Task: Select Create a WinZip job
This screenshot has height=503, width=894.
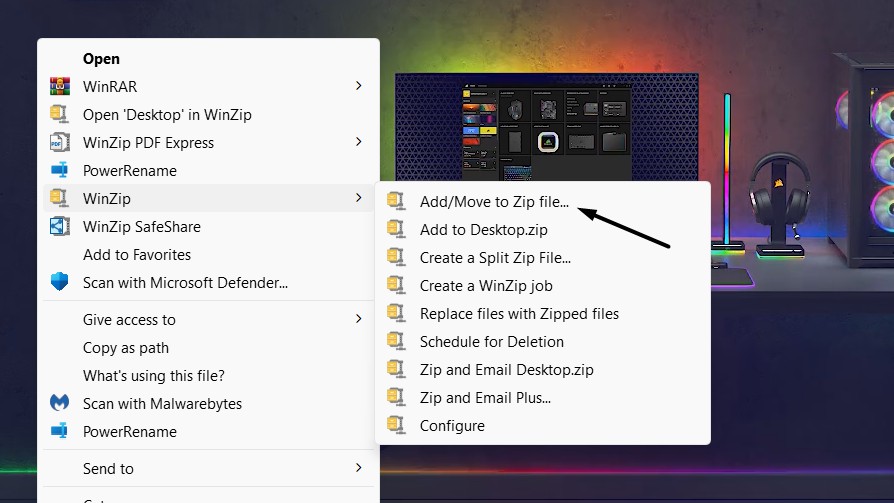Action: point(543,285)
